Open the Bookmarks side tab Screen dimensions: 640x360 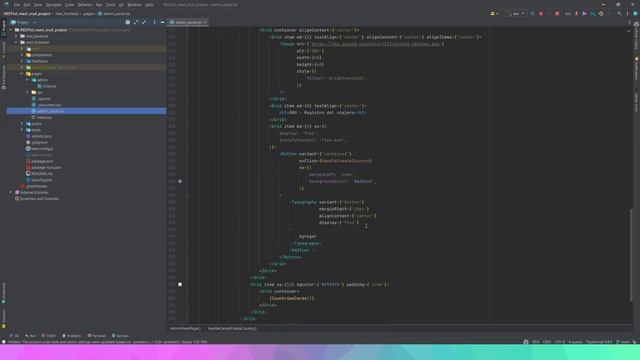click(x=3, y=292)
